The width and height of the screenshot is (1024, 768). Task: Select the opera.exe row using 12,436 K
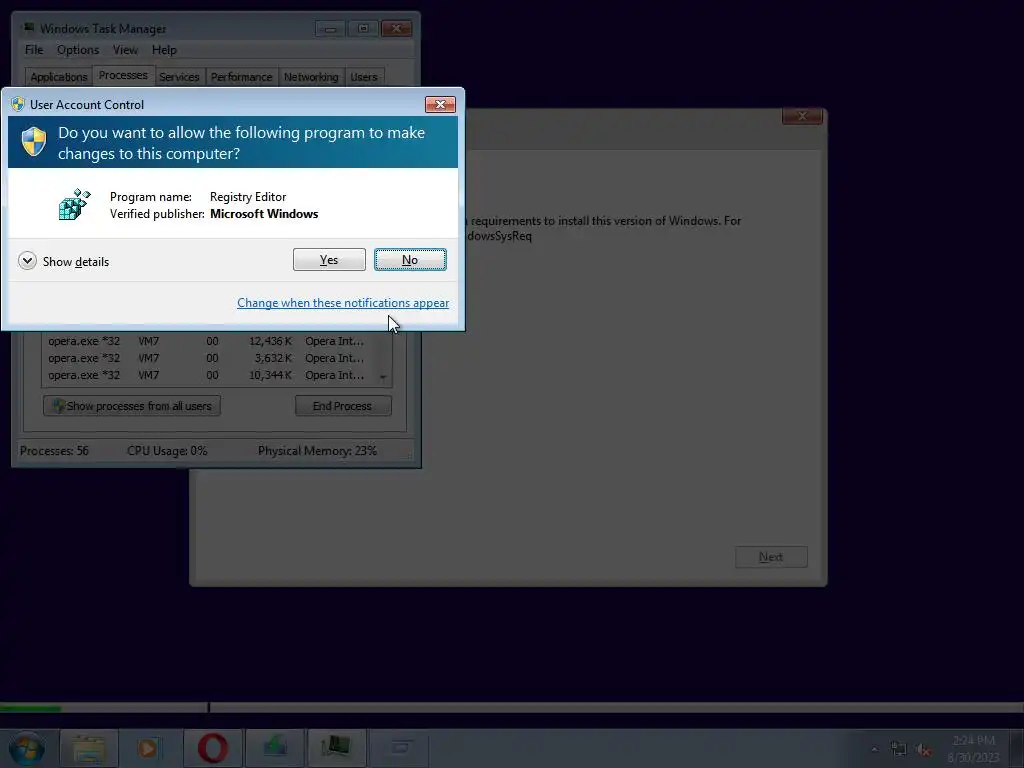point(209,341)
